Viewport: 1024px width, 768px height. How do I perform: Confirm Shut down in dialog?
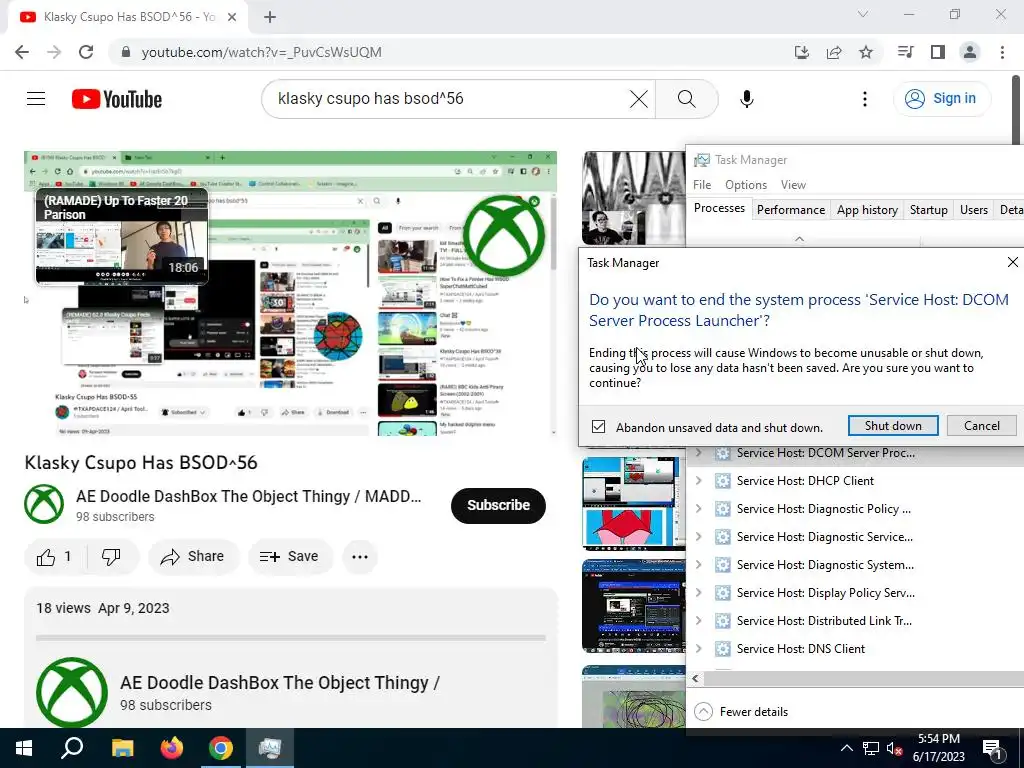tap(893, 426)
